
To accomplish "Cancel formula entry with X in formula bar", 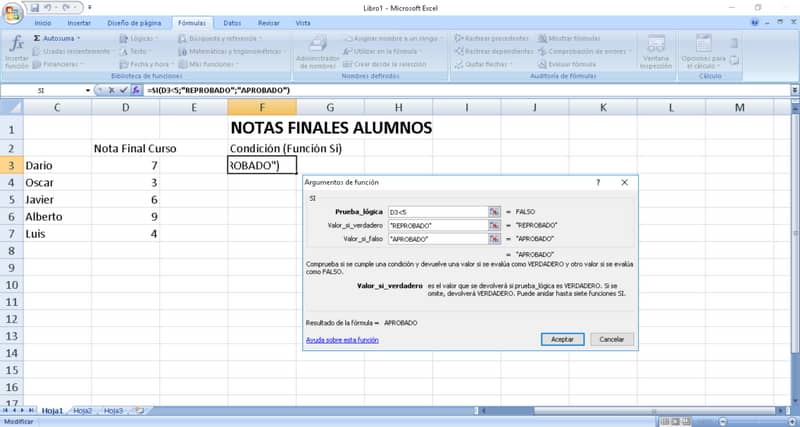I will [x=111, y=90].
